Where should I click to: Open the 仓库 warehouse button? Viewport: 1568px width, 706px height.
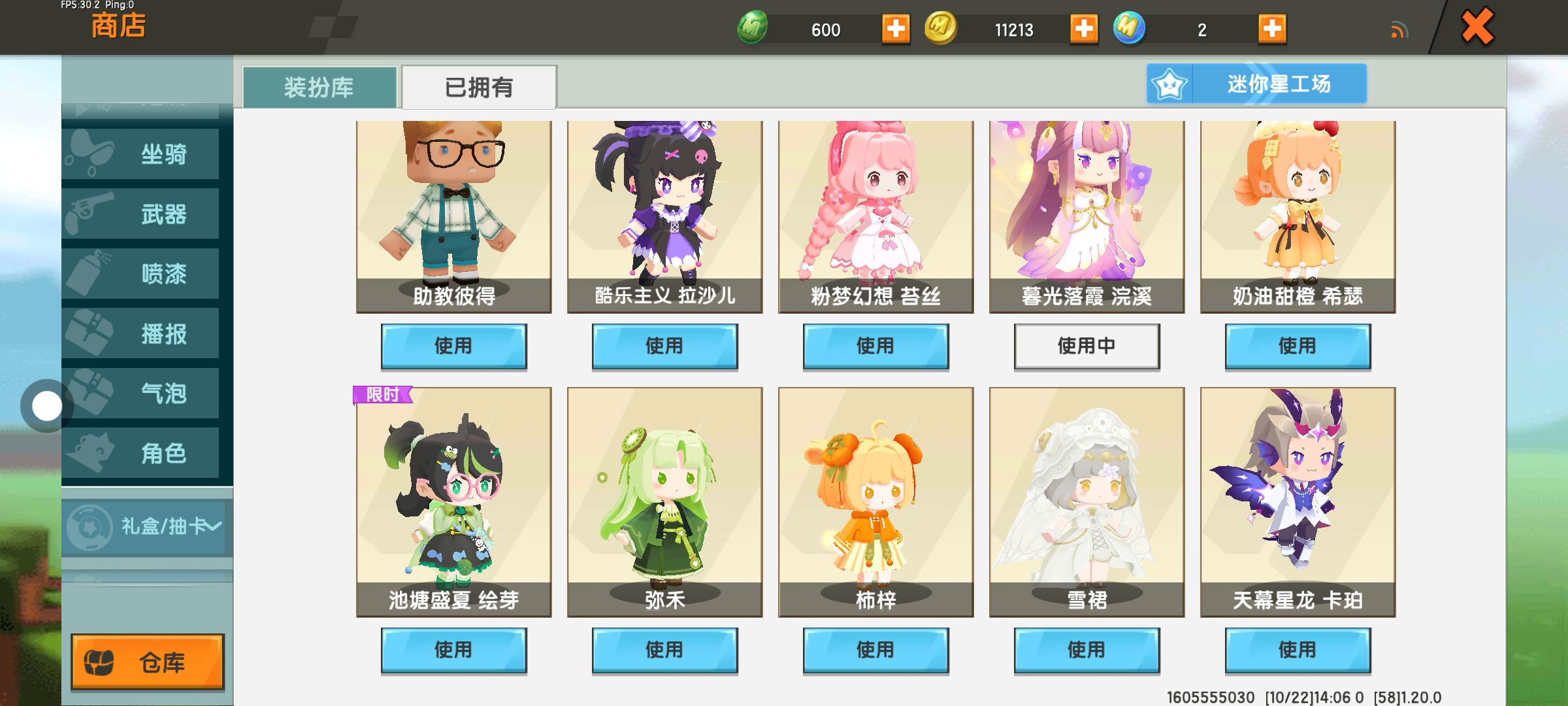click(x=148, y=662)
